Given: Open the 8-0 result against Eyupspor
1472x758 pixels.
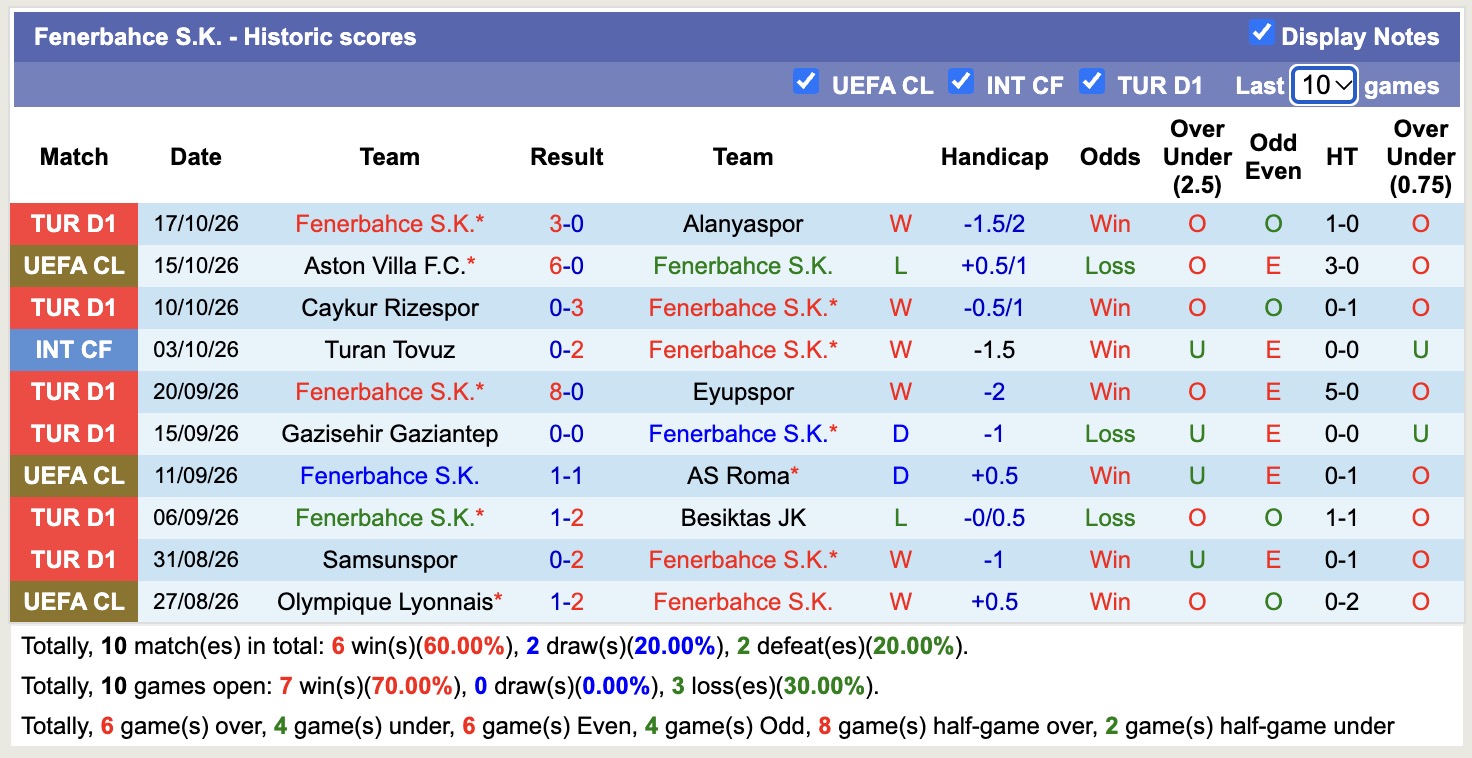Looking at the screenshot, I should [566, 392].
